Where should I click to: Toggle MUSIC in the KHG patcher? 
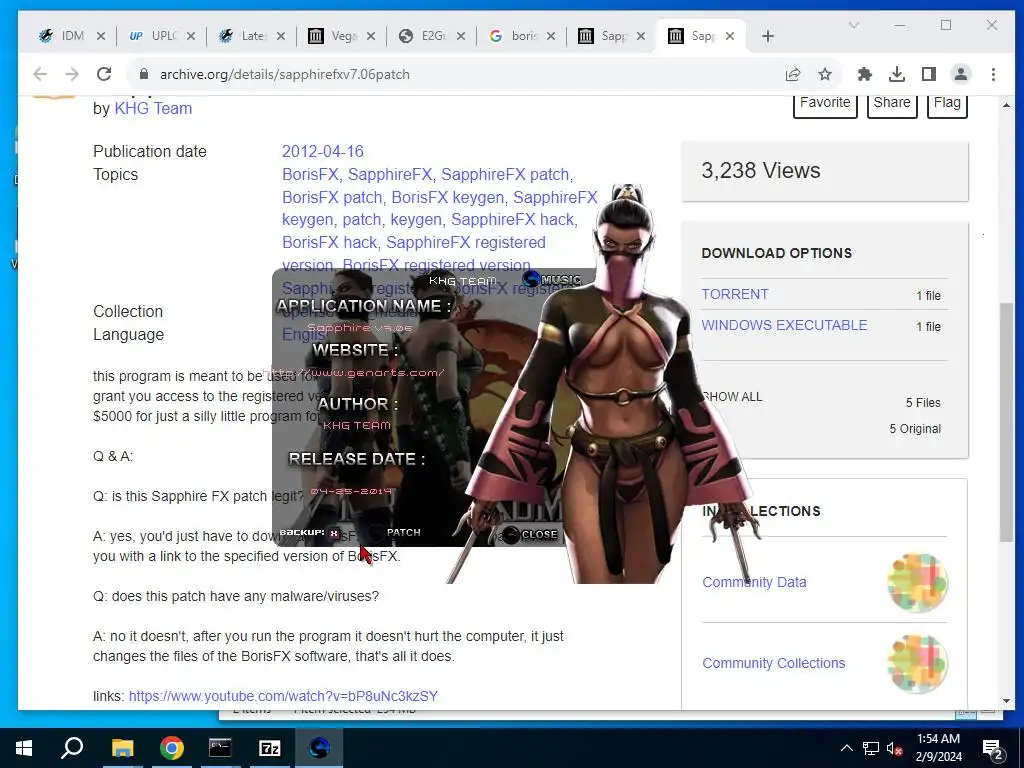coord(552,280)
